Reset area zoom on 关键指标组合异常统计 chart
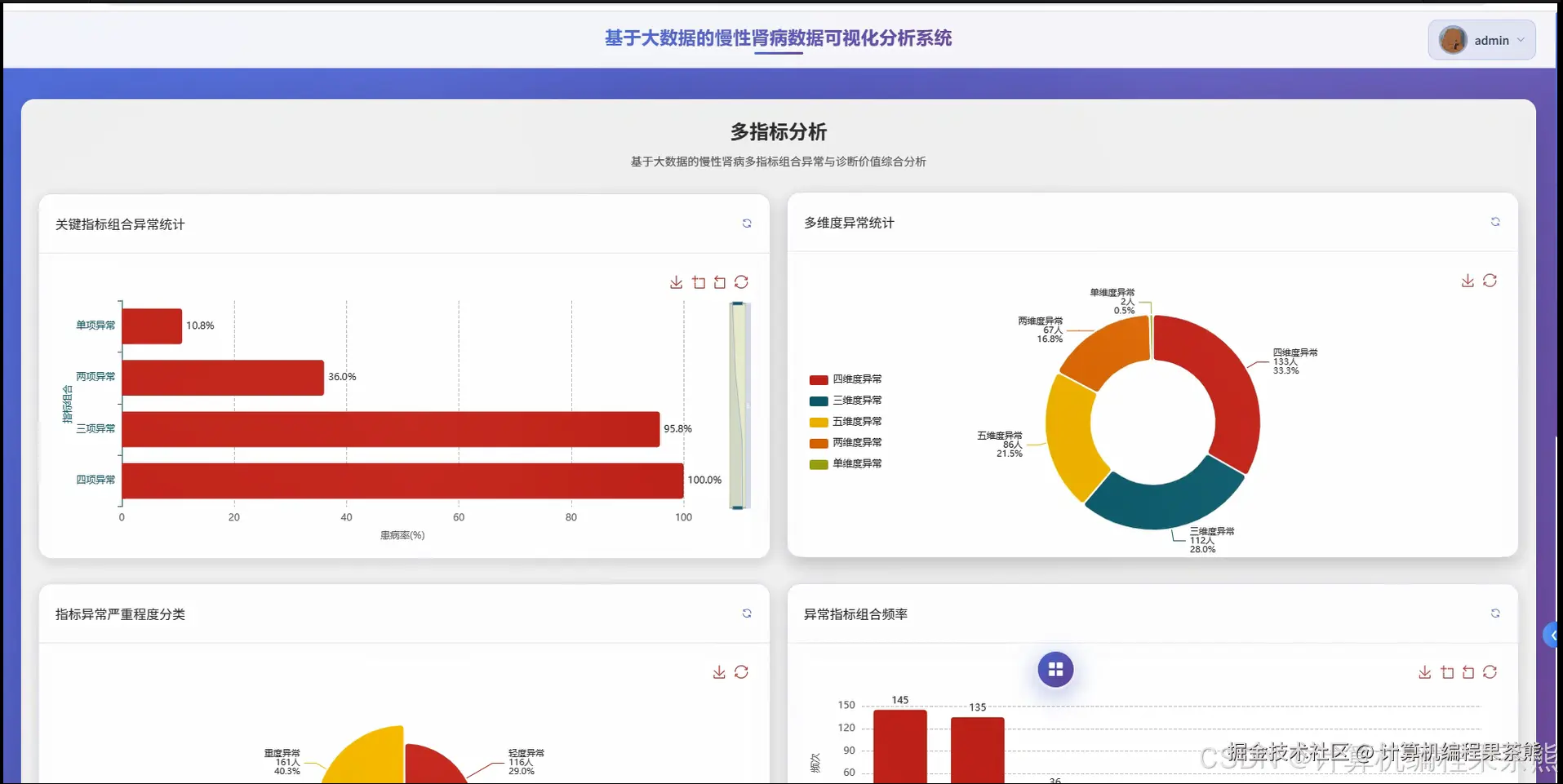Viewport: 1563px width, 784px height. click(x=720, y=282)
